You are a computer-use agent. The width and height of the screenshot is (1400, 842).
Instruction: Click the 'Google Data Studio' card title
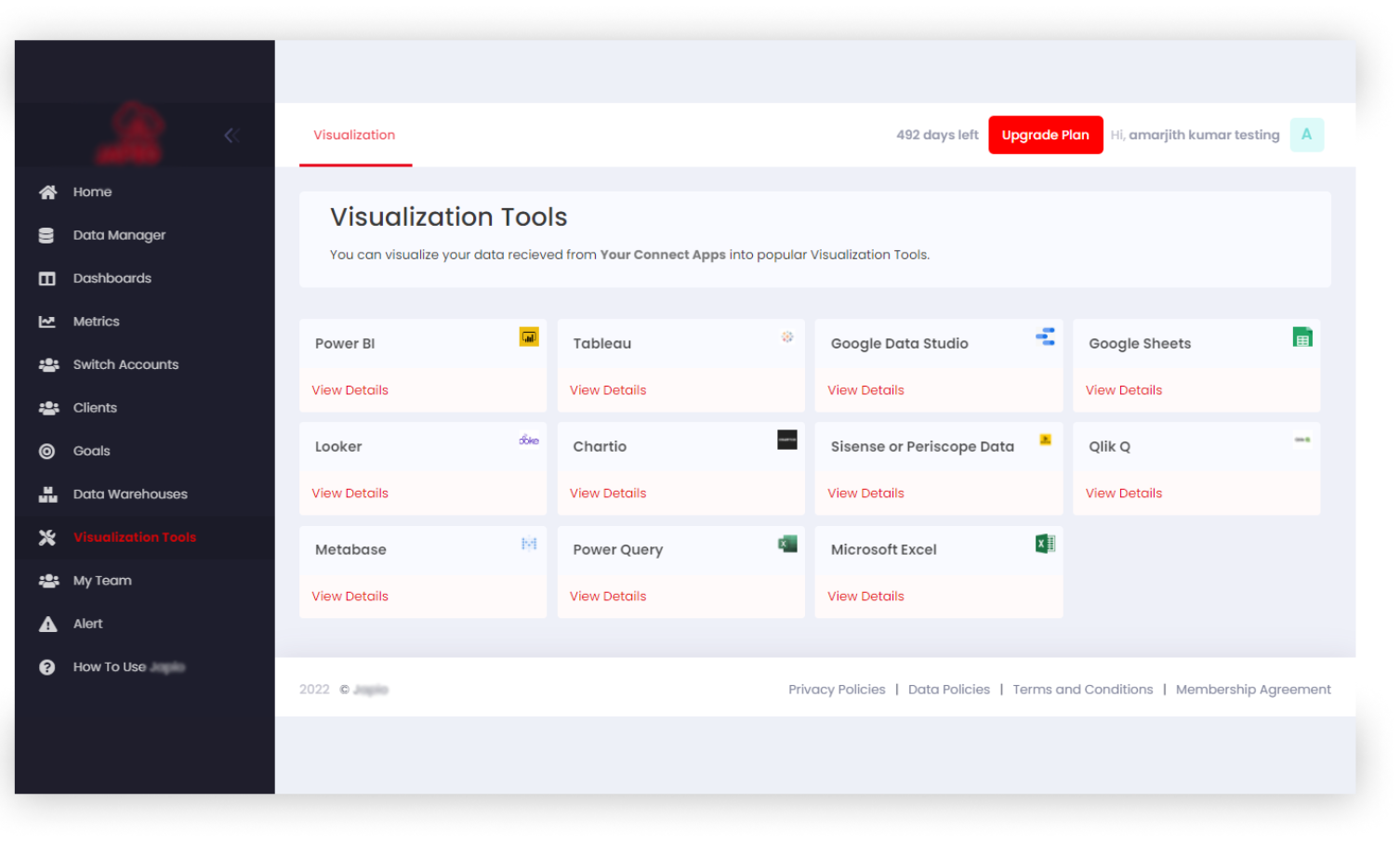pyautogui.click(x=899, y=344)
